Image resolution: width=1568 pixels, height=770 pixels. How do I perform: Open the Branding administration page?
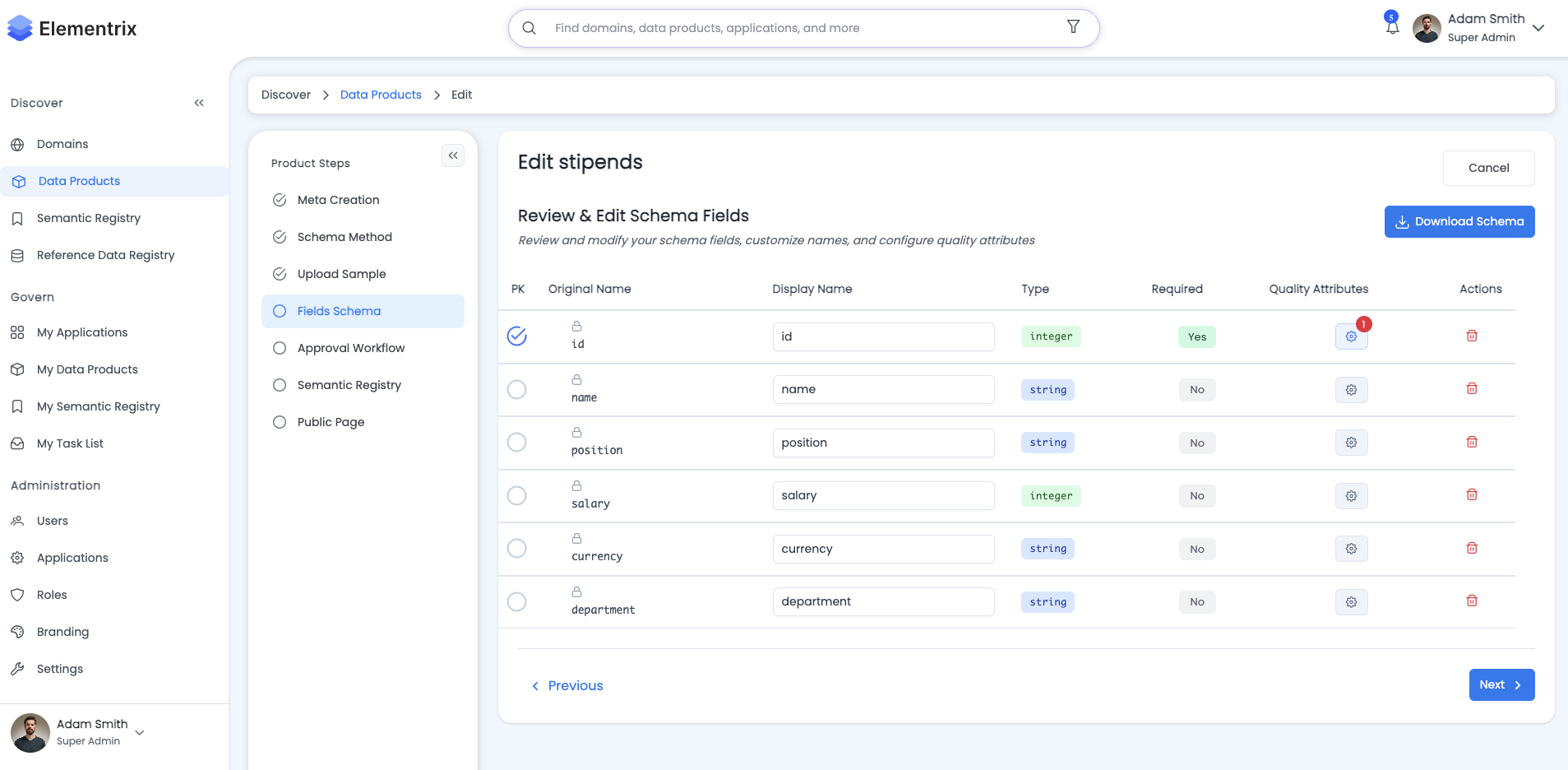pyautogui.click(x=62, y=631)
